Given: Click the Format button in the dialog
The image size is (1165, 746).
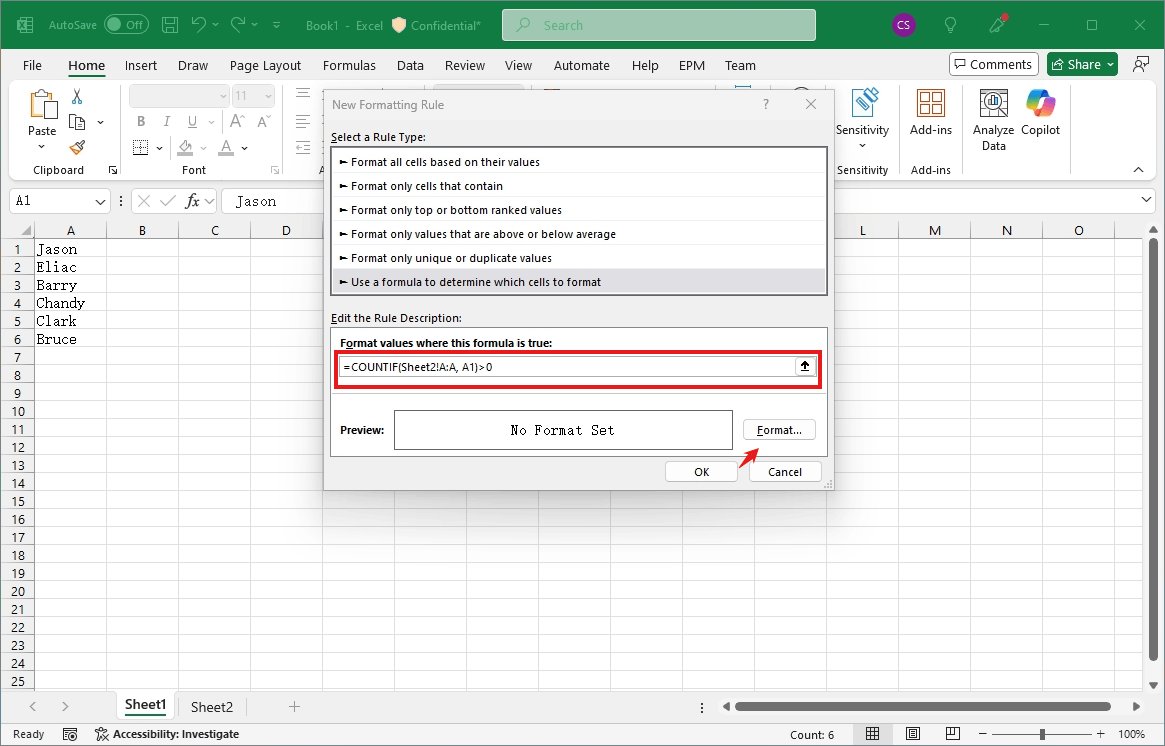Looking at the screenshot, I should point(779,429).
